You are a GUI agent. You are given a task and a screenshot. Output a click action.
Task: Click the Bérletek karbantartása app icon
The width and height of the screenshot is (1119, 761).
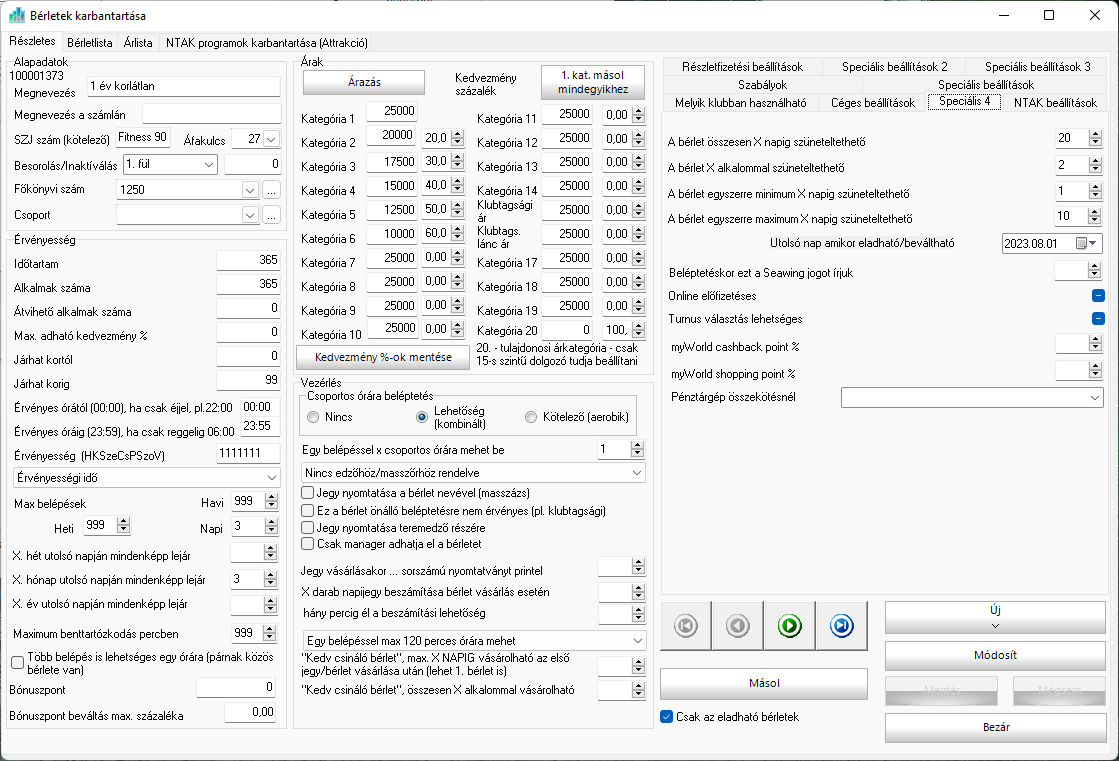click(16, 15)
